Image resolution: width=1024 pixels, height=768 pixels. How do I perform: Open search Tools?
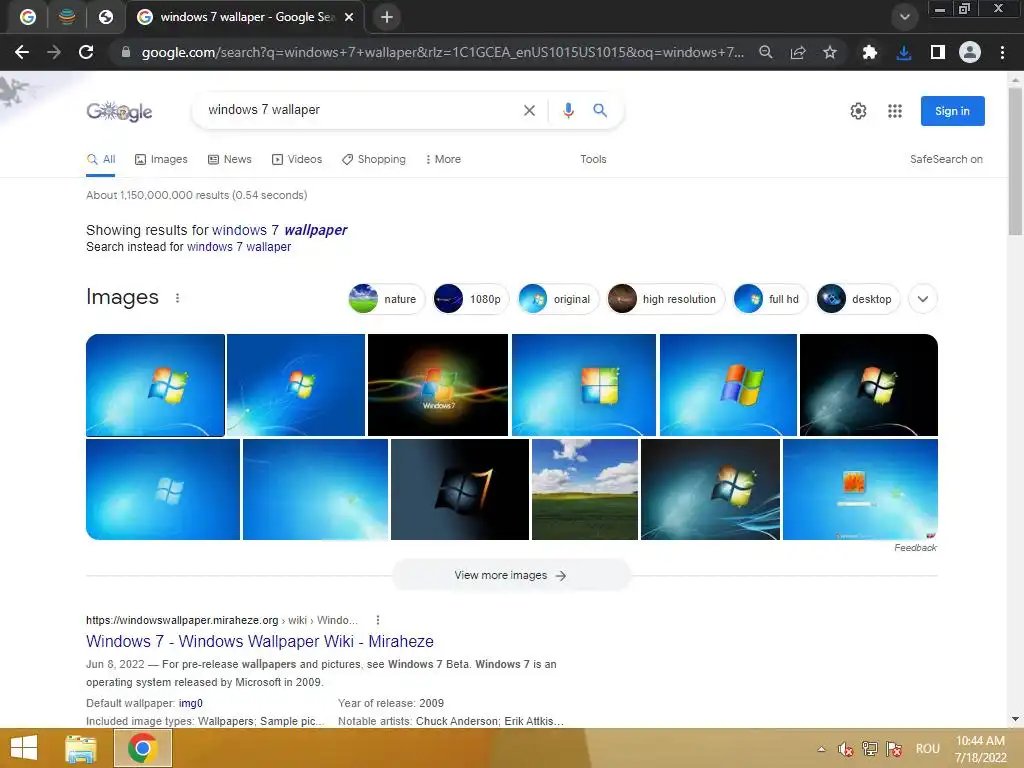(x=593, y=159)
